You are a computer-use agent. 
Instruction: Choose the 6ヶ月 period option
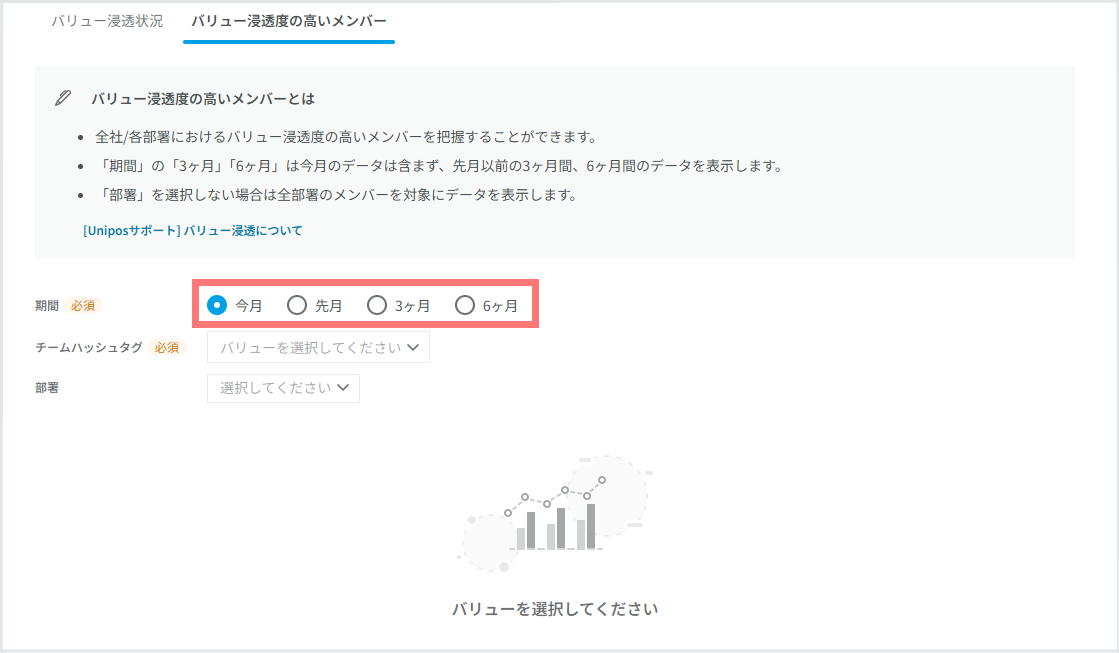tap(465, 305)
